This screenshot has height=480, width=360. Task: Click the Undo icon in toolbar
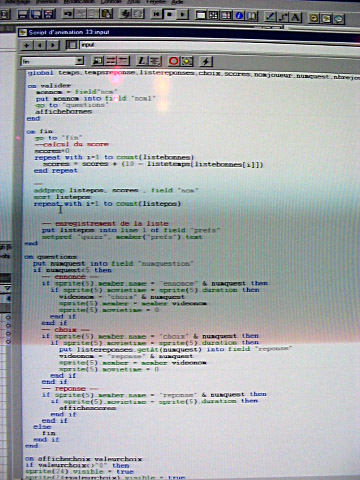coord(68,14)
